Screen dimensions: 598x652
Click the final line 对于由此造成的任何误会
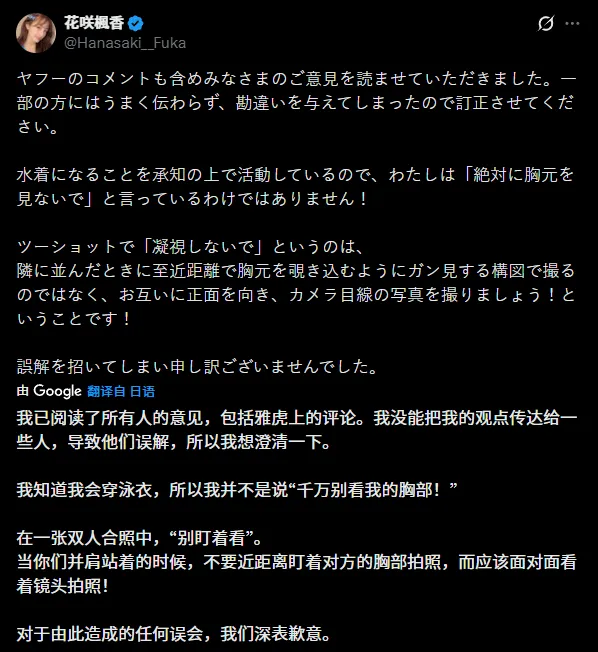click(x=174, y=634)
